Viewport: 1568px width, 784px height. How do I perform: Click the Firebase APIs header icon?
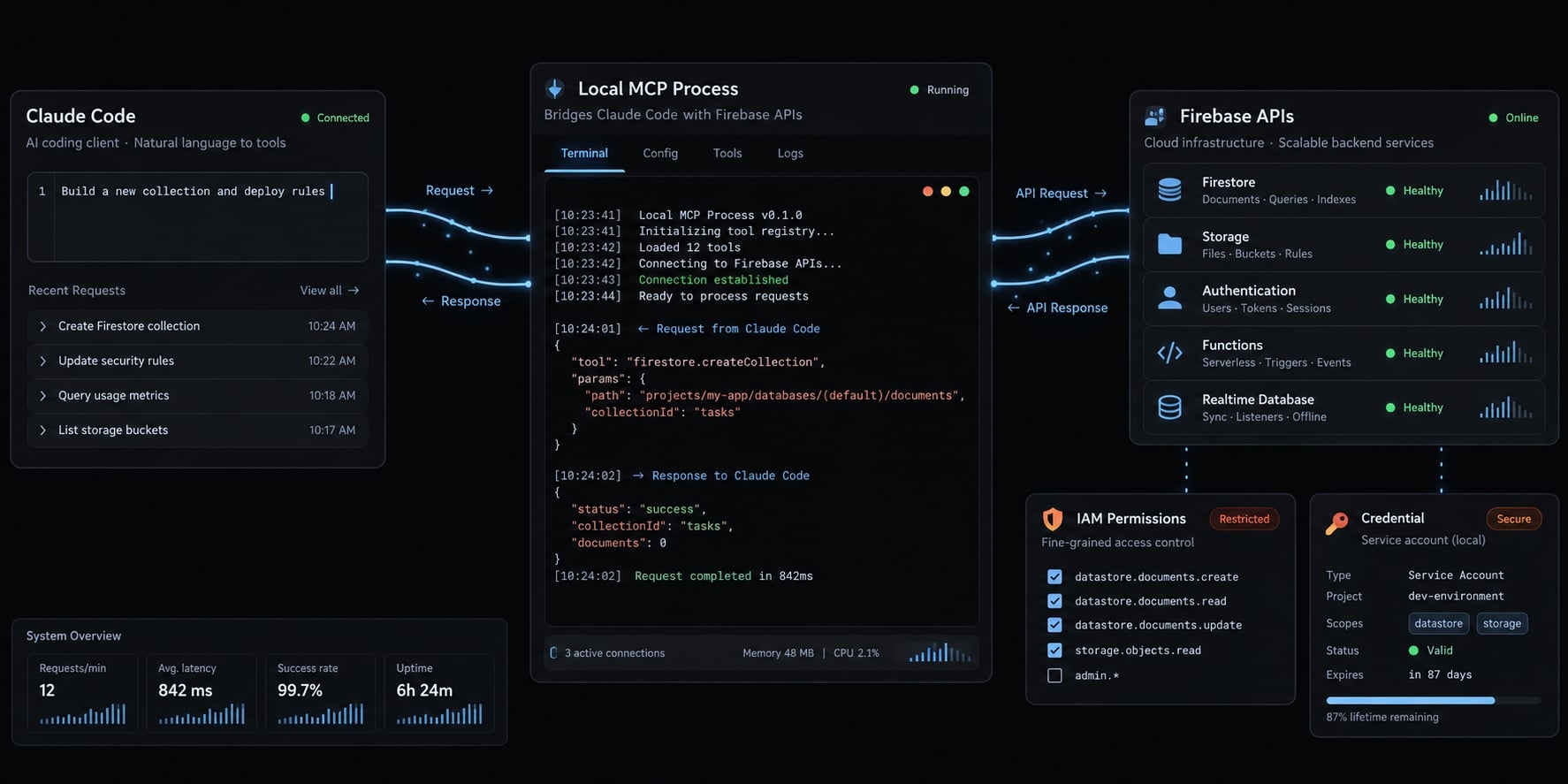[1155, 117]
